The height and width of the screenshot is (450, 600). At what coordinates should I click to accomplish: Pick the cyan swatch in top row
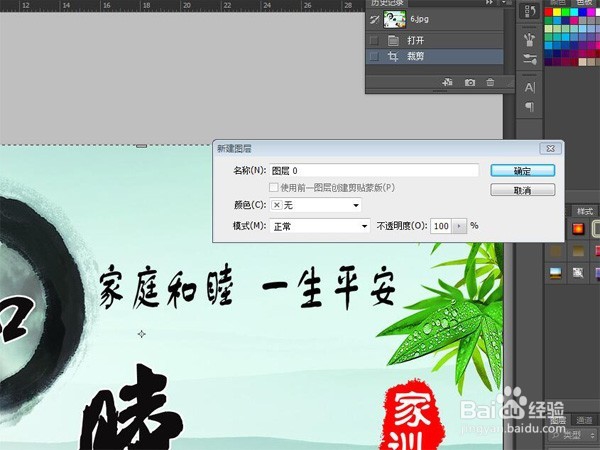click(x=574, y=12)
